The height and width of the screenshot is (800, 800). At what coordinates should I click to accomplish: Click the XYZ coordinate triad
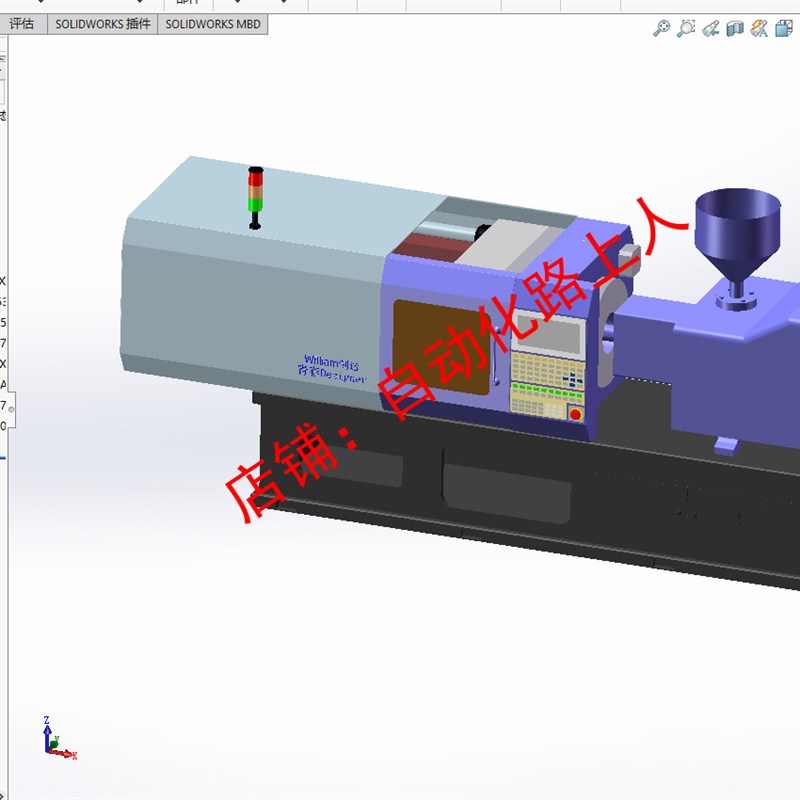click(59, 738)
